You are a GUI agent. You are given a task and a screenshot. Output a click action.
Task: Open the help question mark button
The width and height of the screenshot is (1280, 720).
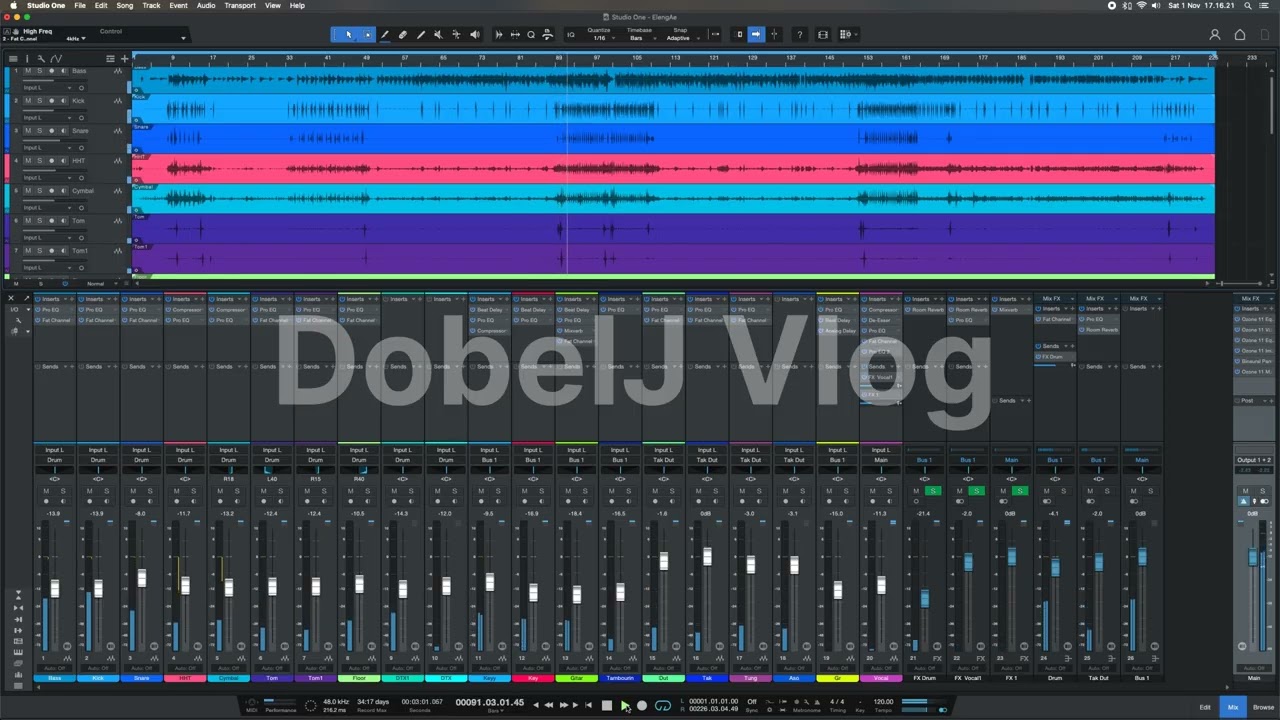pos(799,35)
